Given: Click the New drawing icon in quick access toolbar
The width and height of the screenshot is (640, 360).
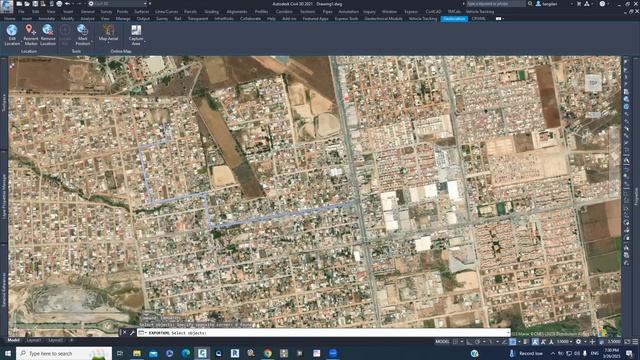Looking at the screenshot, I should (19, 4).
